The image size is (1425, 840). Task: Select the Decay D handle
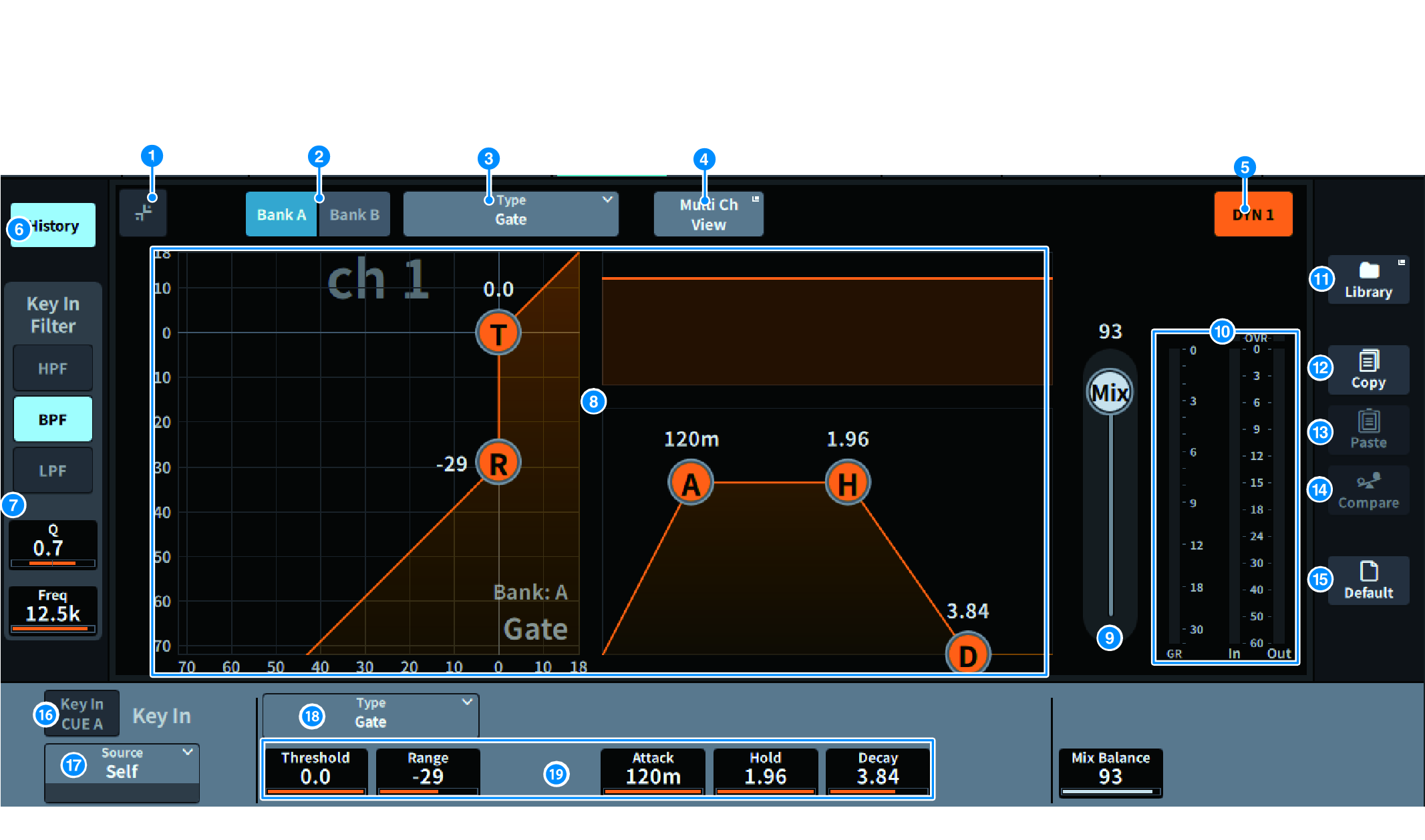pyautogui.click(x=968, y=655)
